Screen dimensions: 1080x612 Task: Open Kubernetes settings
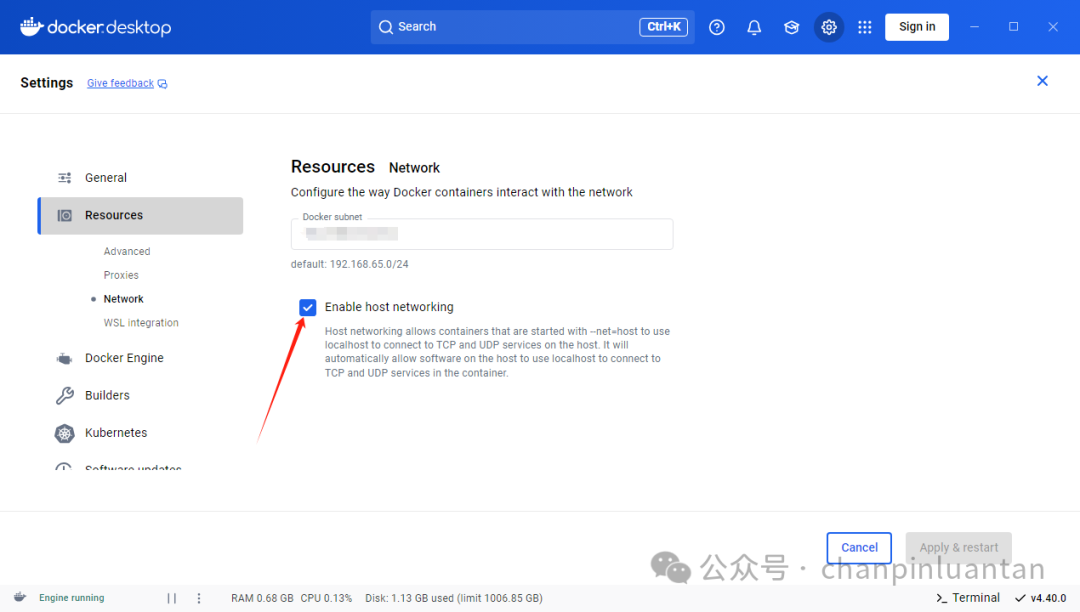pos(116,432)
